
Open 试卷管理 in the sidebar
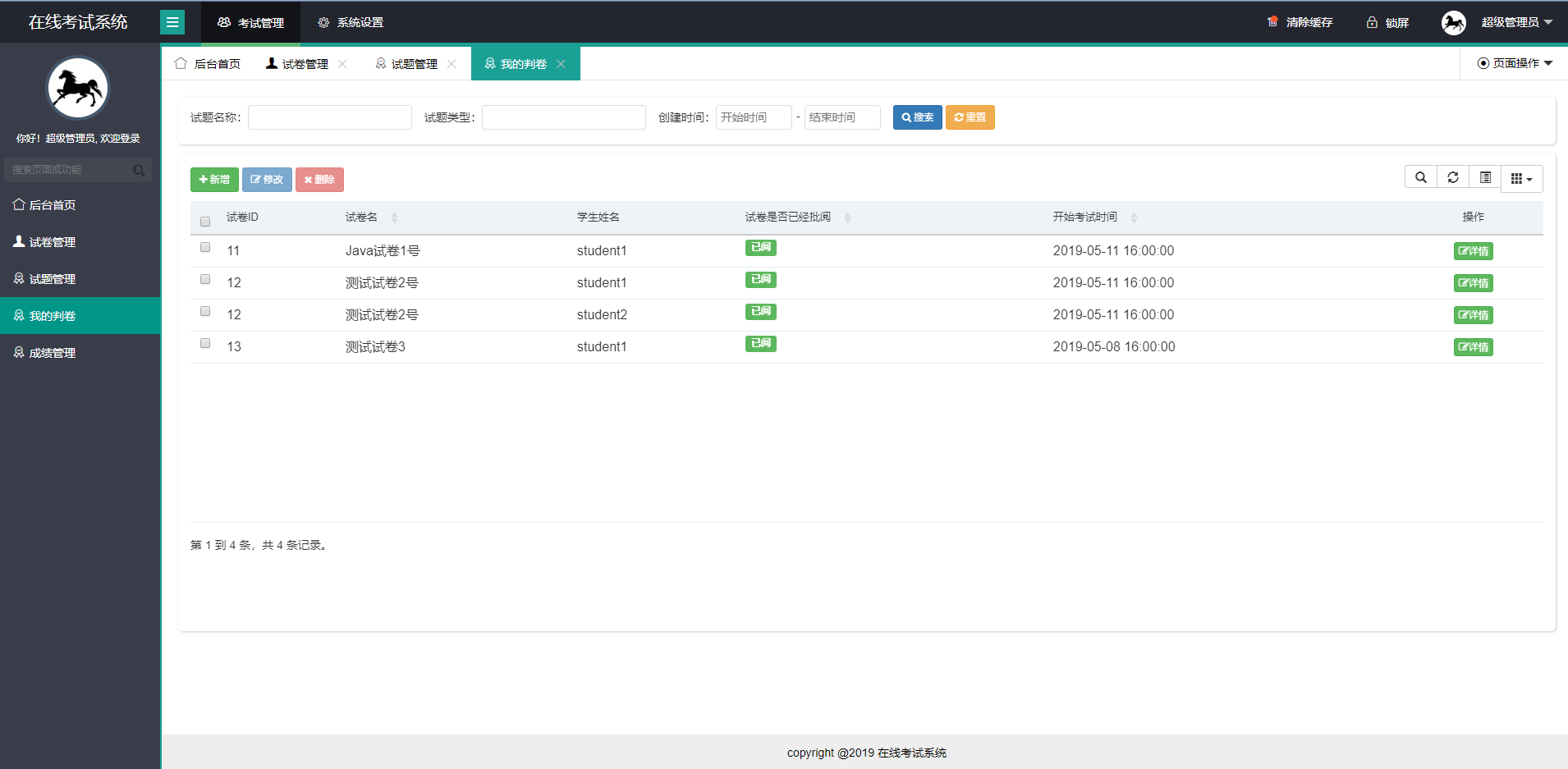80,242
